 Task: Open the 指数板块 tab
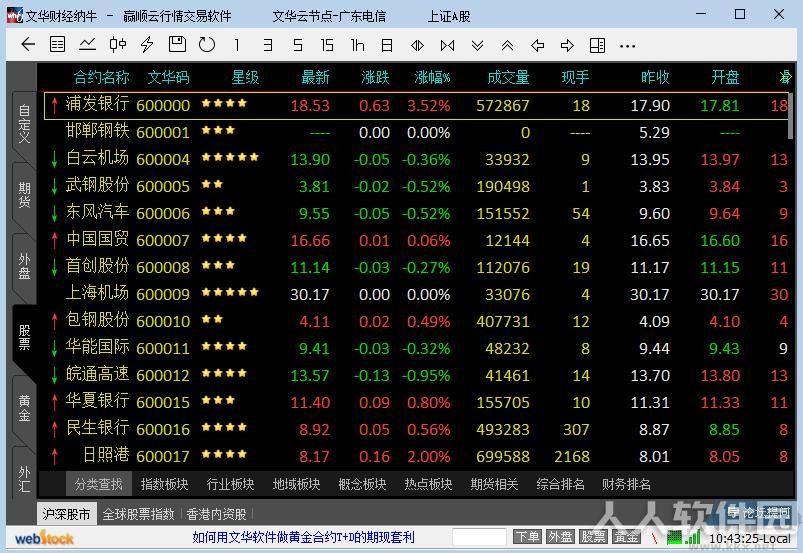click(164, 484)
